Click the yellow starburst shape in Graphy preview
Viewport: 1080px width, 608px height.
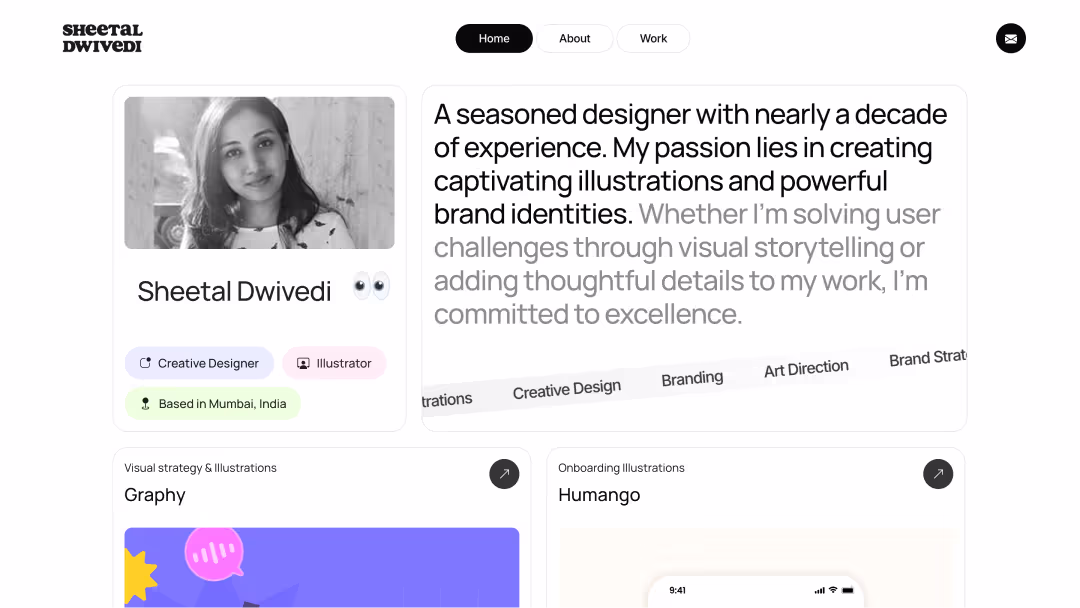(x=141, y=576)
